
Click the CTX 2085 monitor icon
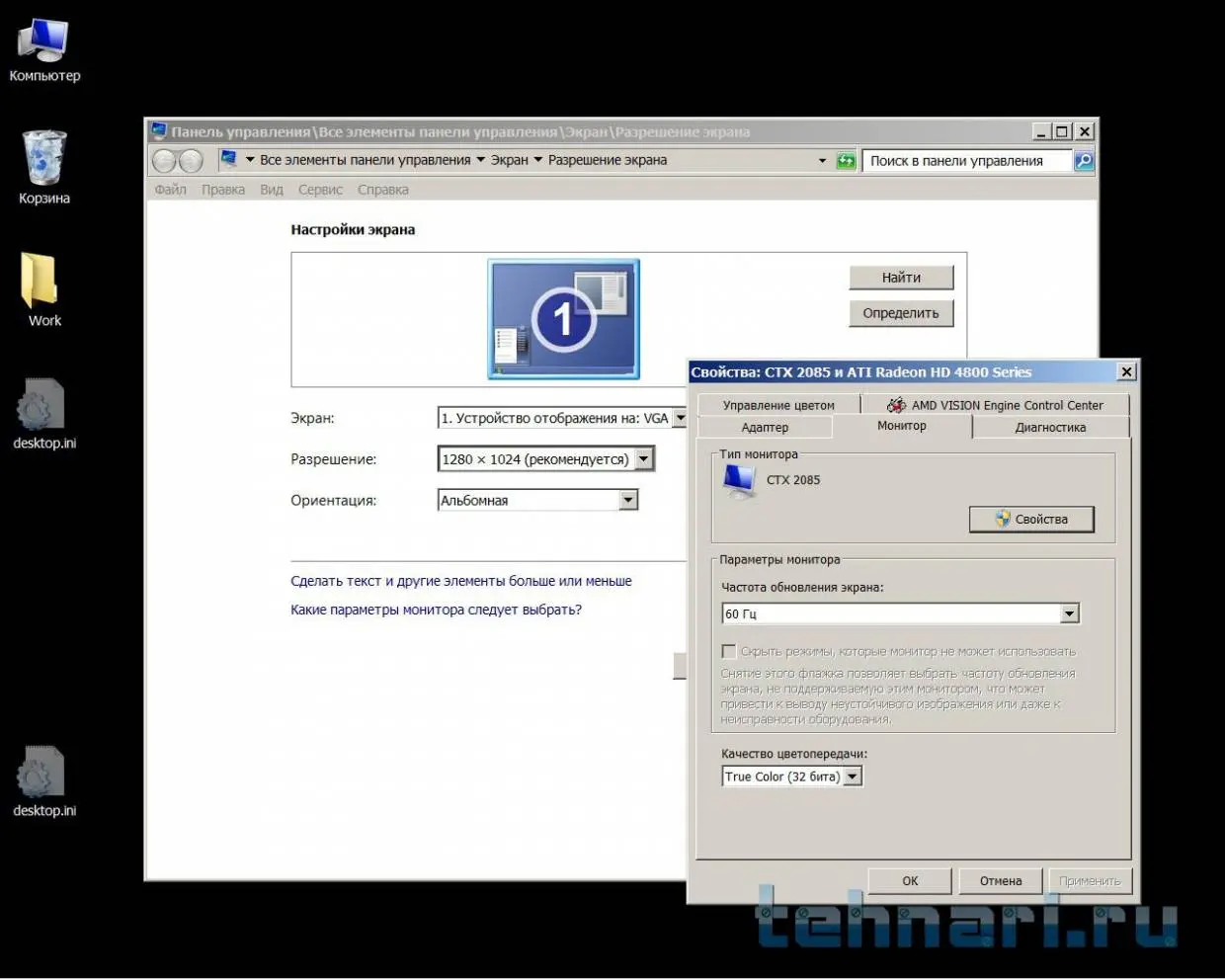point(739,481)
